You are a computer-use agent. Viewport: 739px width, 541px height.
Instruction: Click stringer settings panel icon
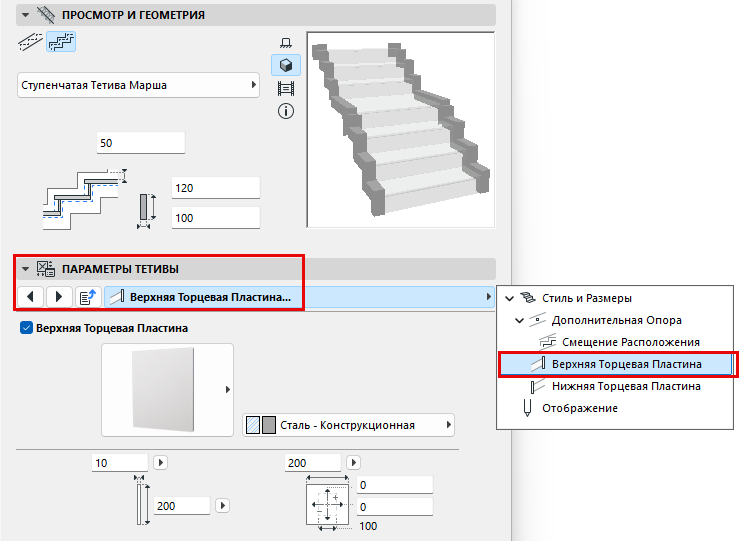46,269
